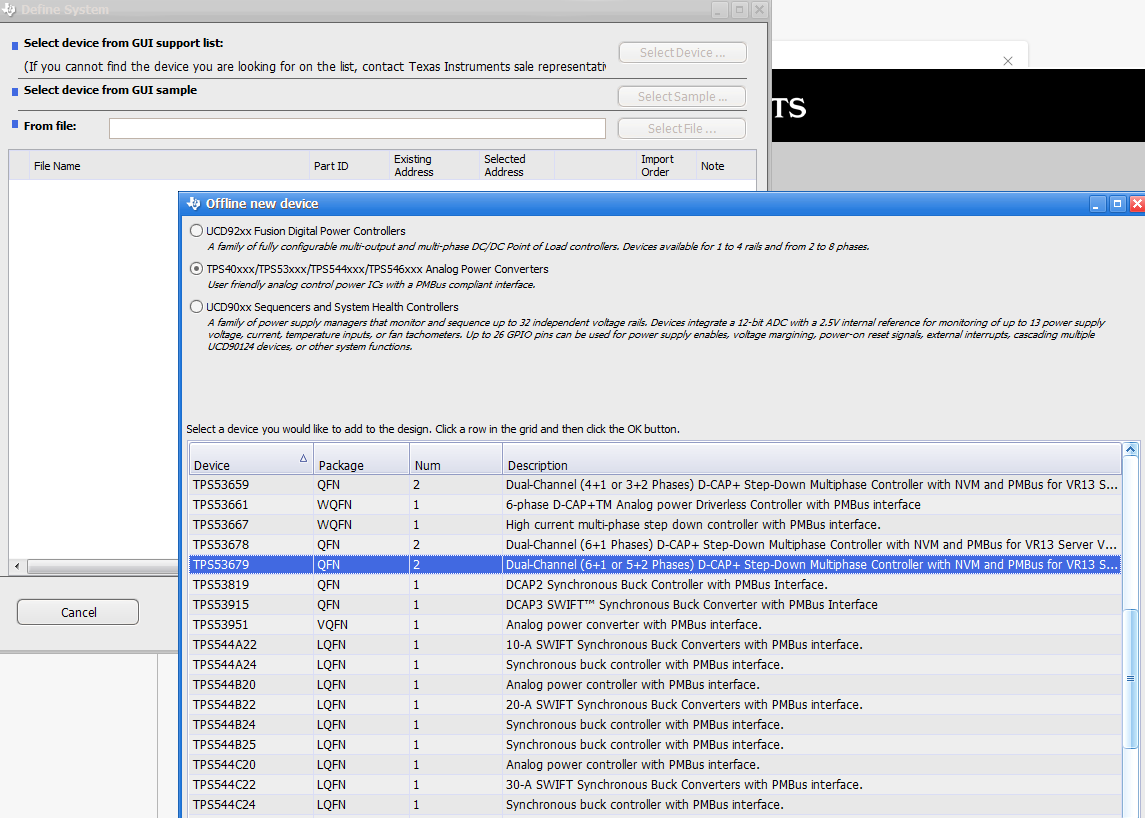Select the TPS544B20 device row
The image size is (1145, 818).
click(655, 684)
